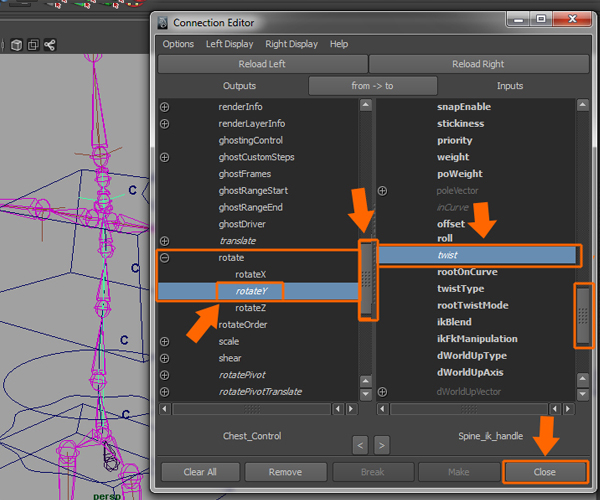Select offset in the inputs list
This screenshot has width=600, height=500.
point(451,224)
